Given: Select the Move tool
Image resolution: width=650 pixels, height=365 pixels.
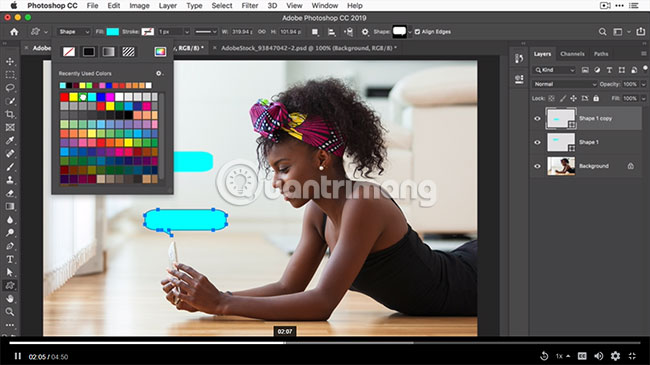Looking at the screenshot, I should (x=10, y=61).
